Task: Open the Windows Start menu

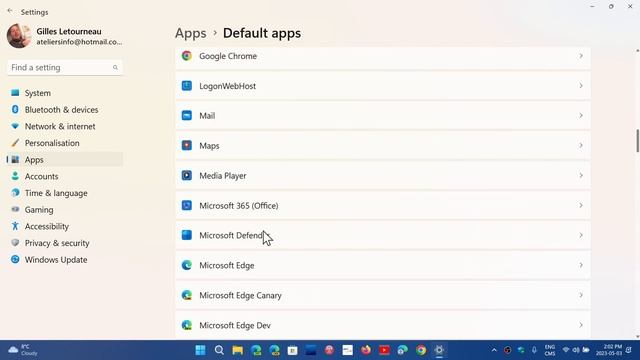Action: [200, 350]
